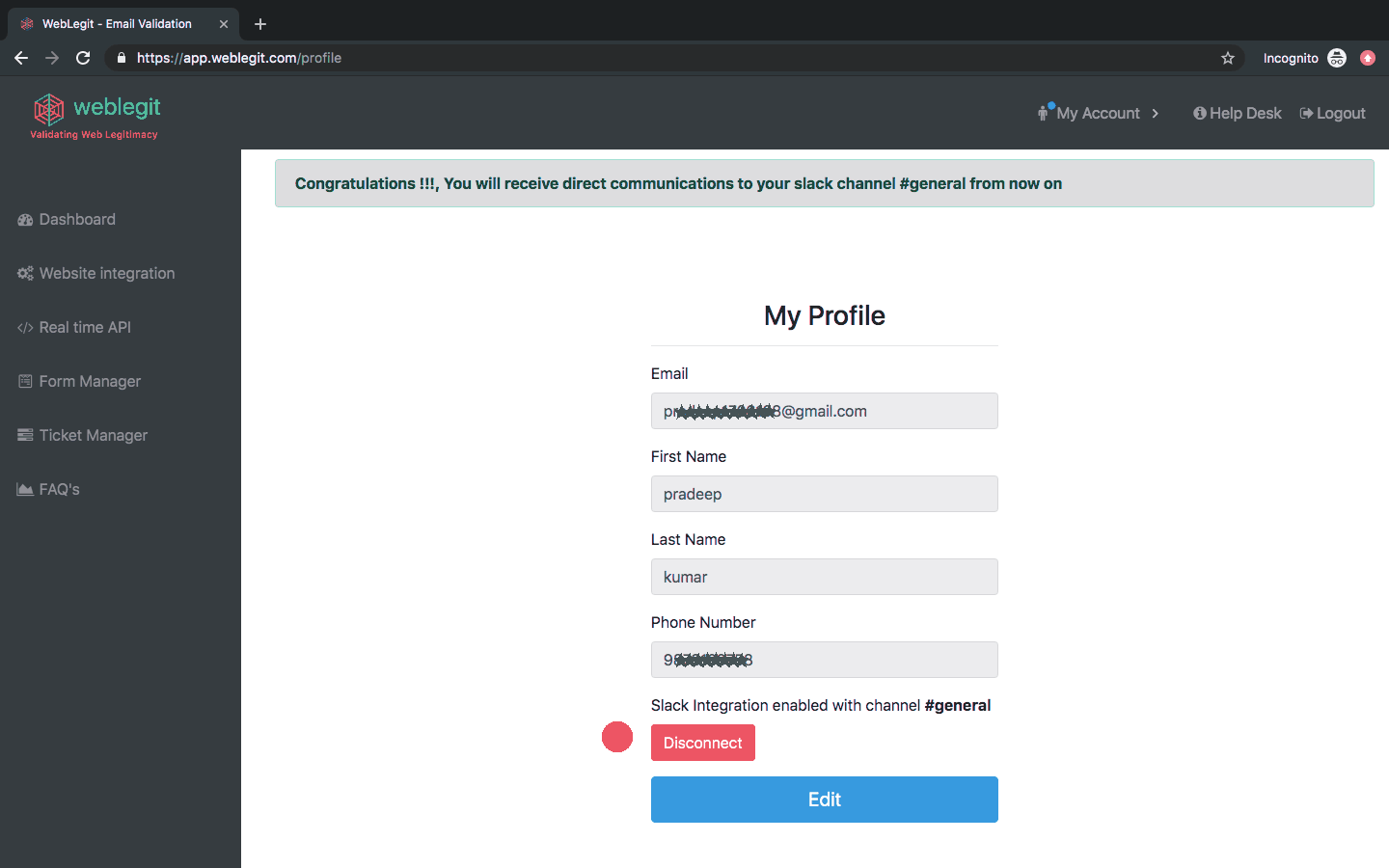Open the My Account menu

(1098, 113)
